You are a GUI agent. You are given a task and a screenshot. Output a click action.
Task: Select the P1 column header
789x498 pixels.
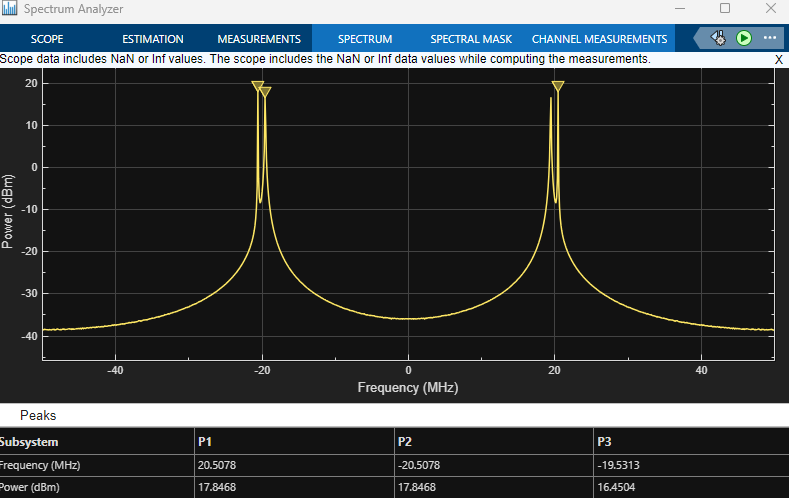[x=205, y=441]
